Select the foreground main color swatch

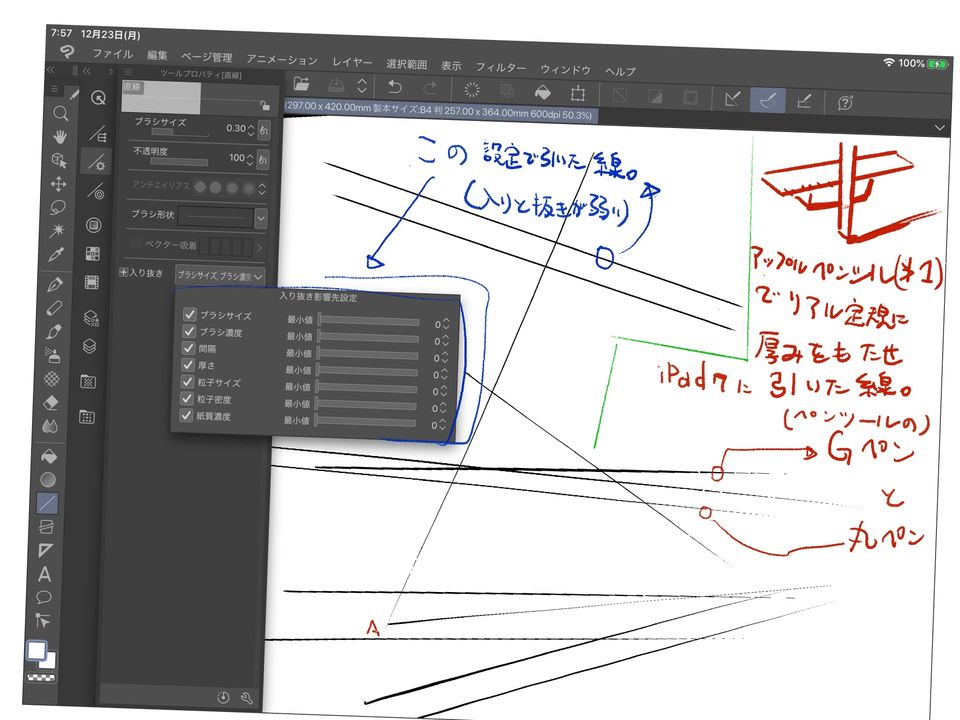pyautogui.click(x=36, y=651)
